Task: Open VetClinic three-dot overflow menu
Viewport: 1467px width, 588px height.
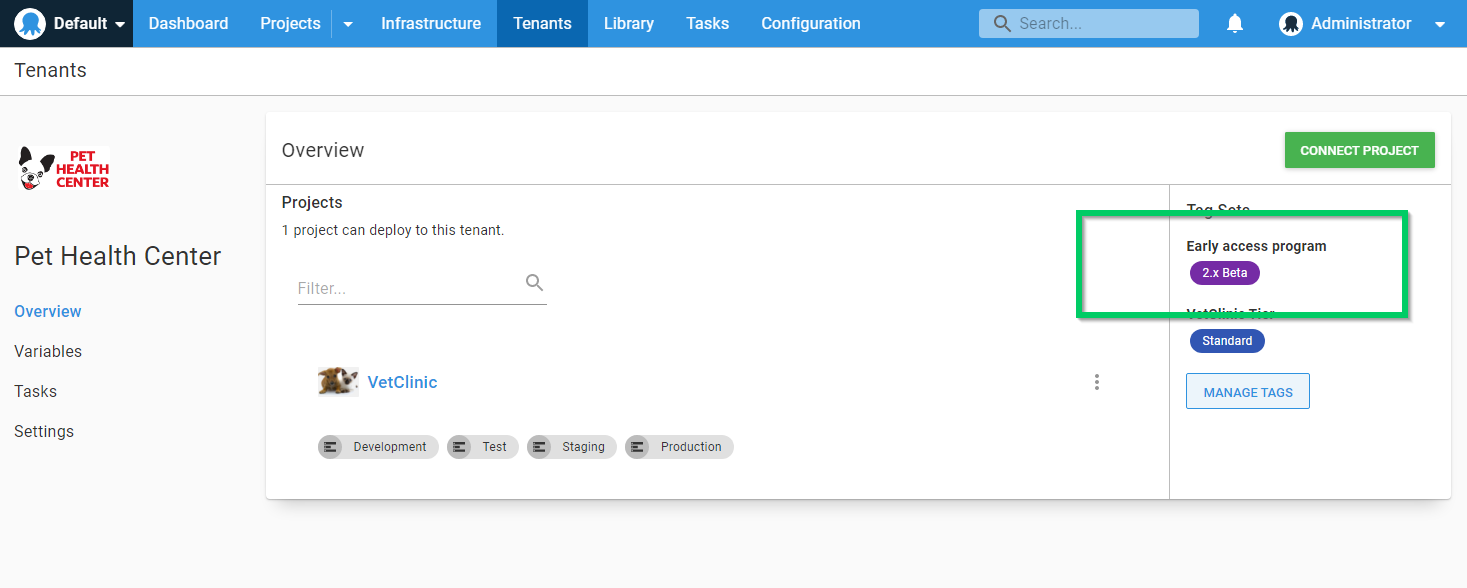Action: (1097, 382)
